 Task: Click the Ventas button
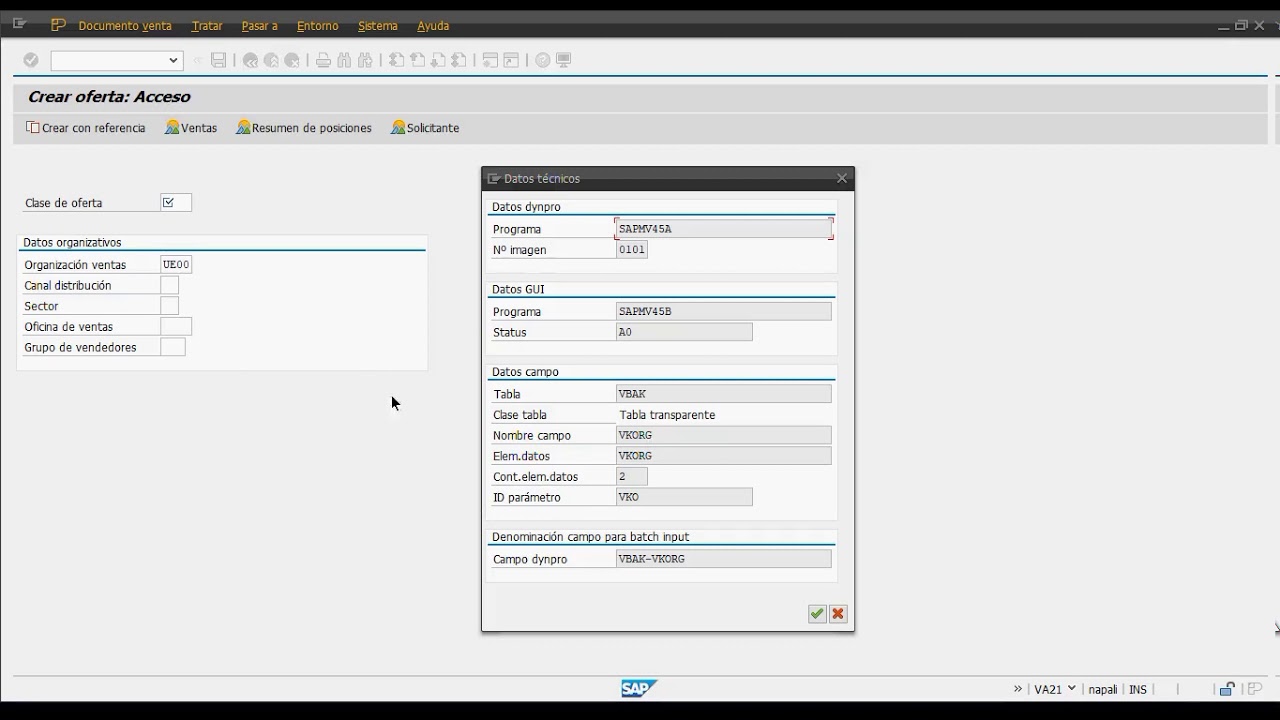(x=191, y=128)
